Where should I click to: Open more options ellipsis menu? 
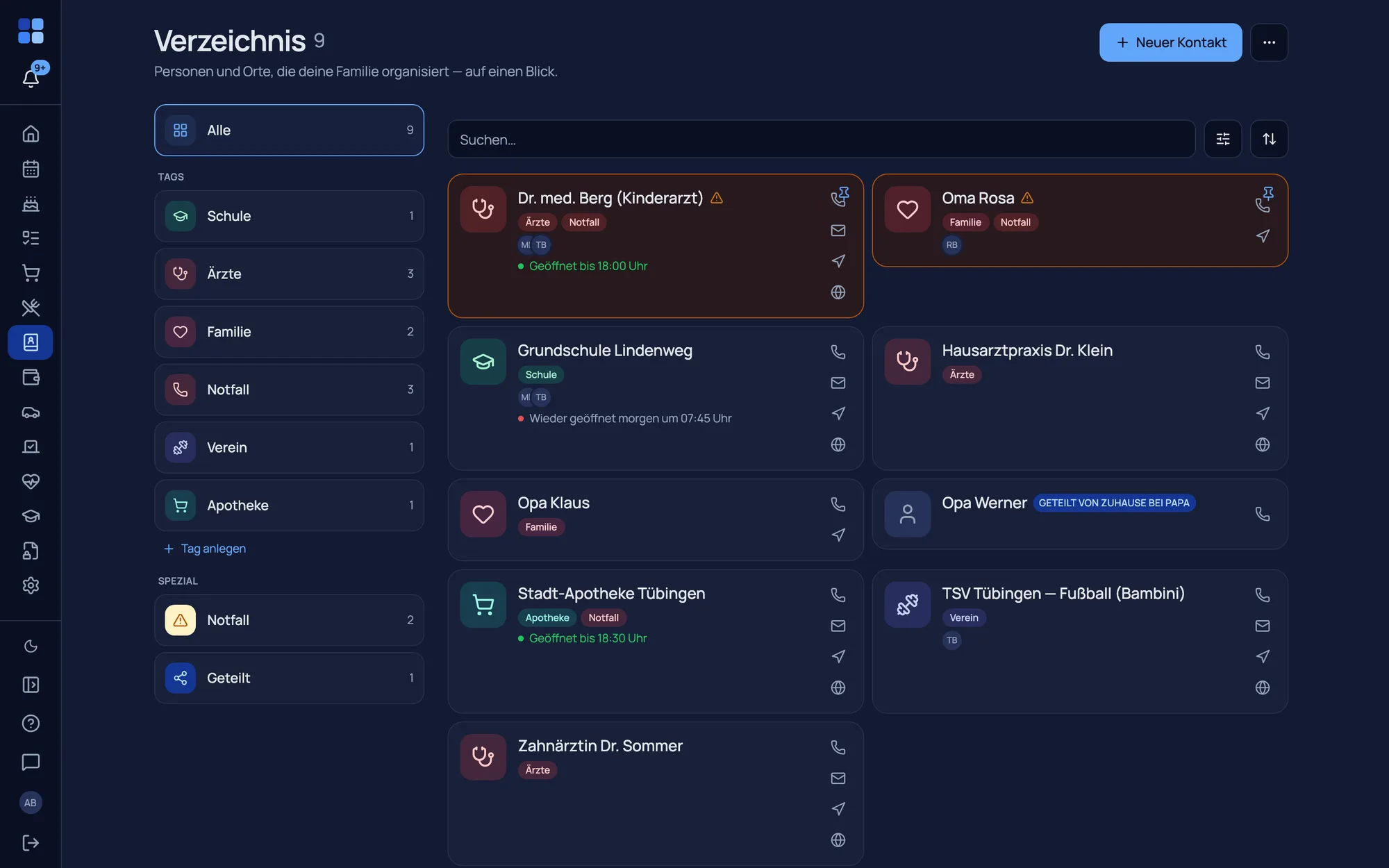(1269, 42)
